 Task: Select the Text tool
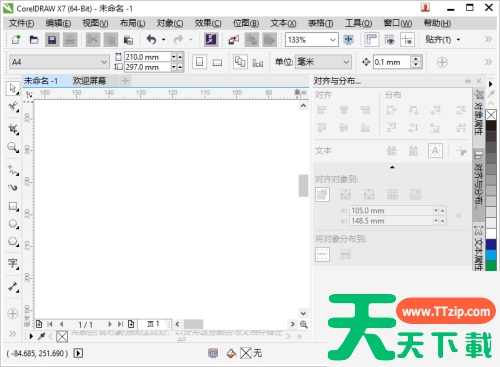coord(13,264)
